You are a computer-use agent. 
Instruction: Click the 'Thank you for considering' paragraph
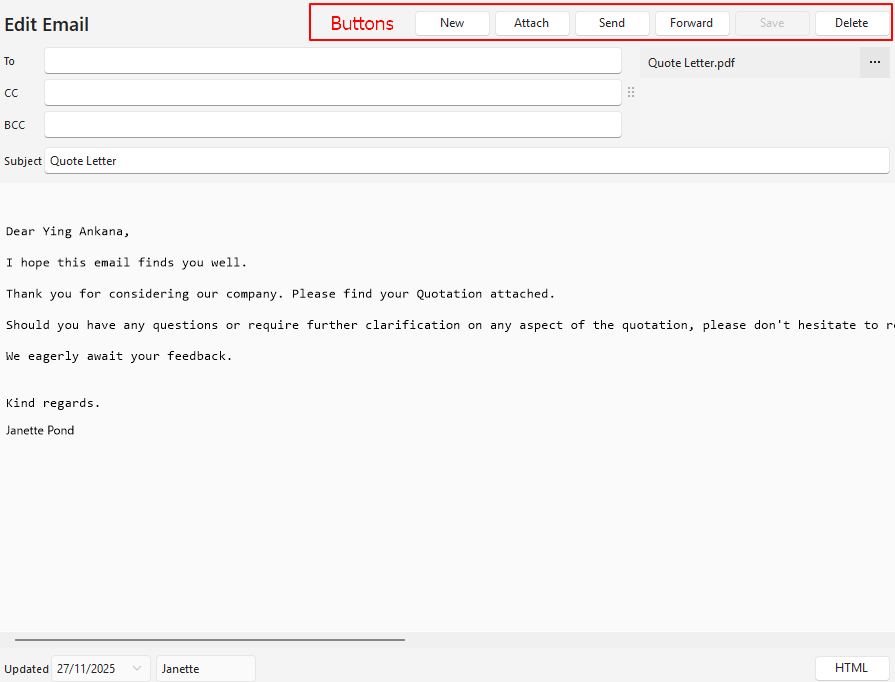click(x=280, y=294)
